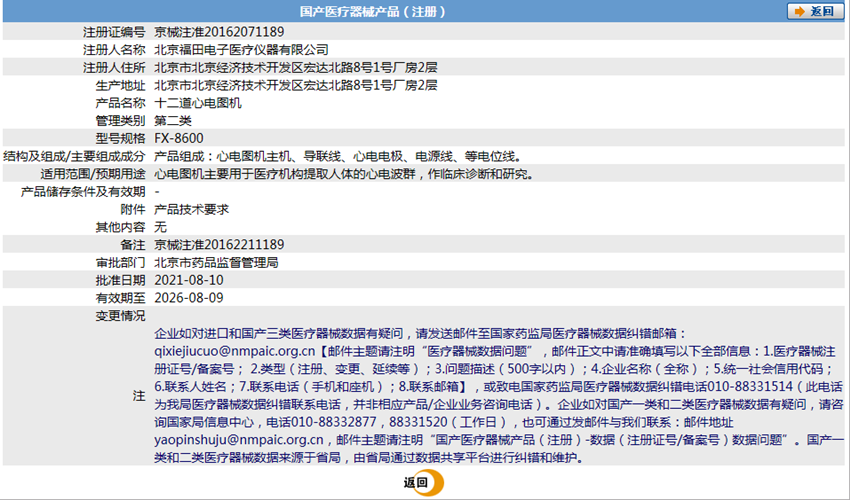Click the 产品技术要求 attachment text
Image resolution: width=850 pixels, height=500 pixels.
coord(191,209)
